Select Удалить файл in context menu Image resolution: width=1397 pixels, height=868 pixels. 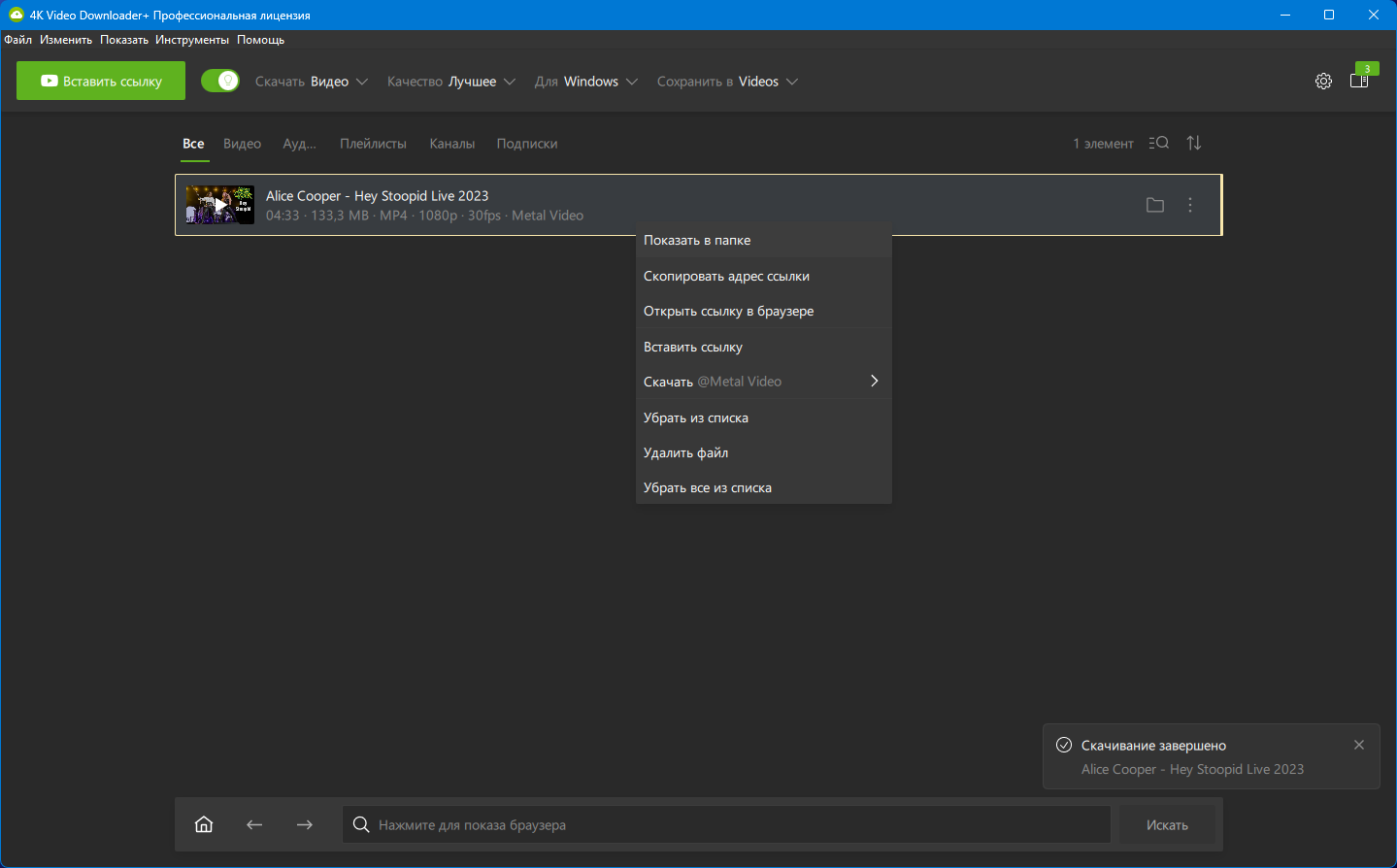point(685,452)
